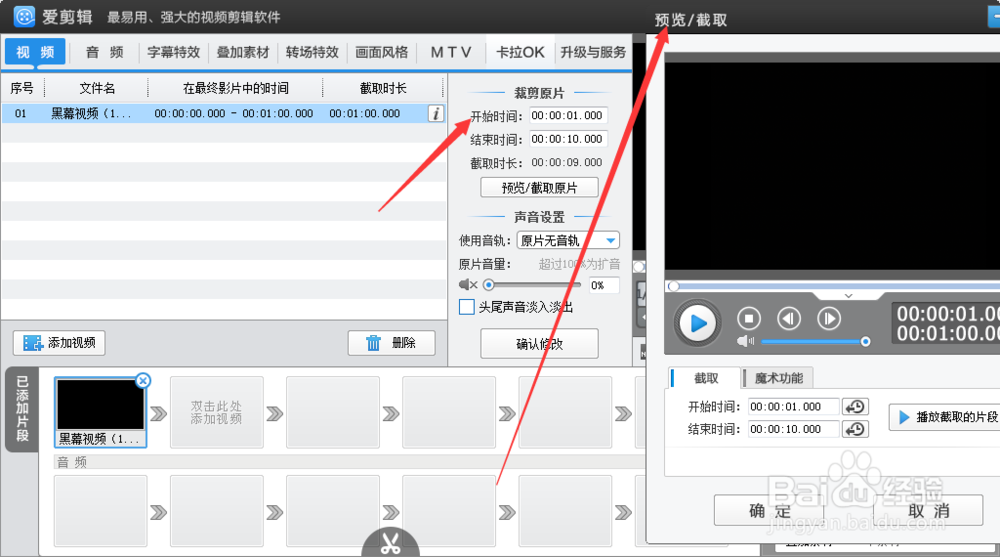The height and width of the screenshot is (557, 1000).
Task: Click the 确认修改 button
Action: [x=540, y=344]
